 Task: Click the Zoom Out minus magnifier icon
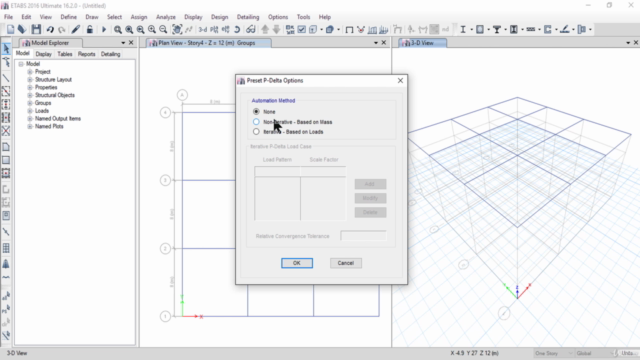point(163,29)
